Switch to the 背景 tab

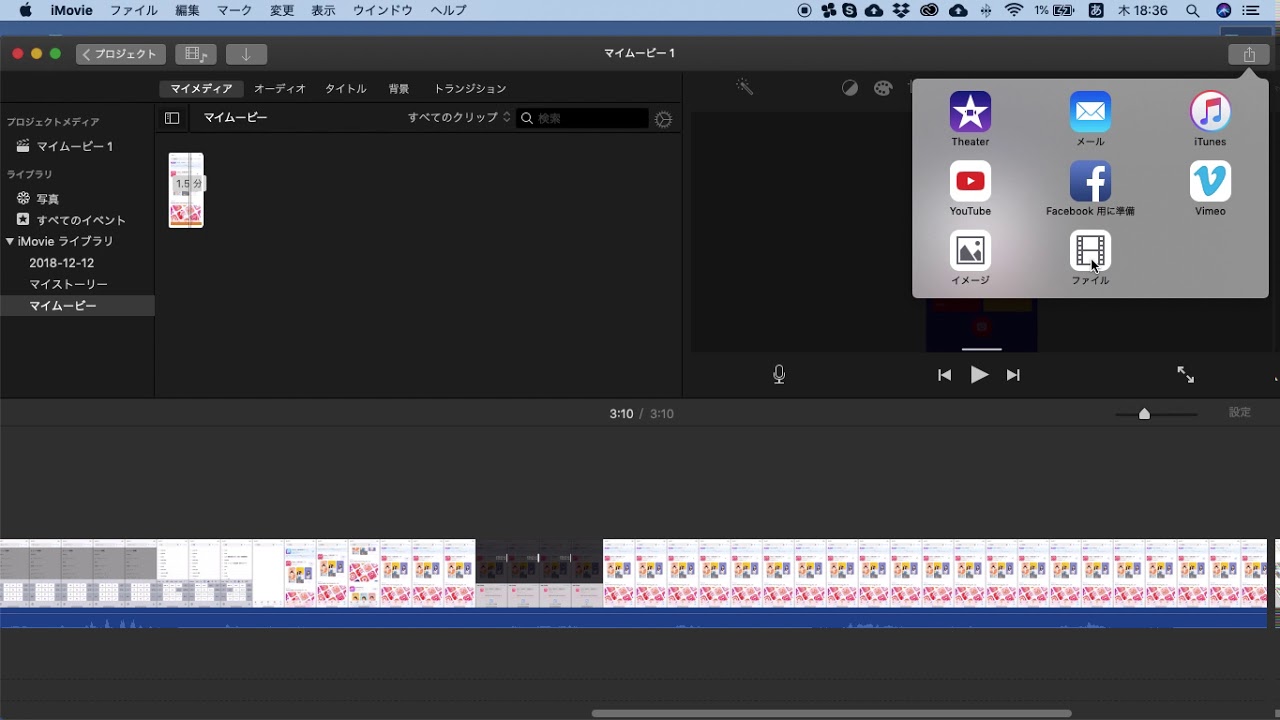click(399, 89)
